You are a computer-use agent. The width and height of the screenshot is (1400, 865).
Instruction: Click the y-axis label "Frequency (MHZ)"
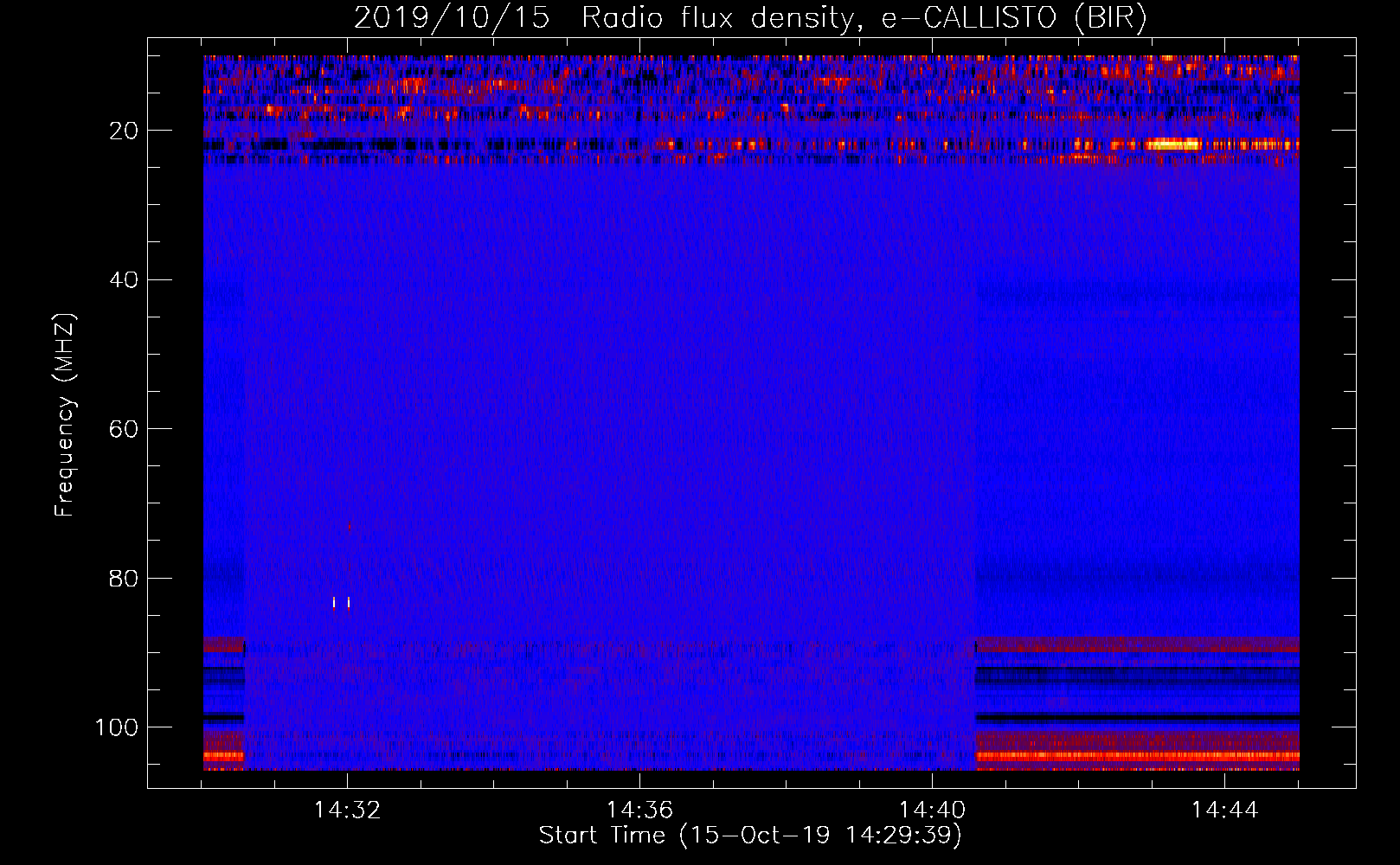[x=65, y=415]
